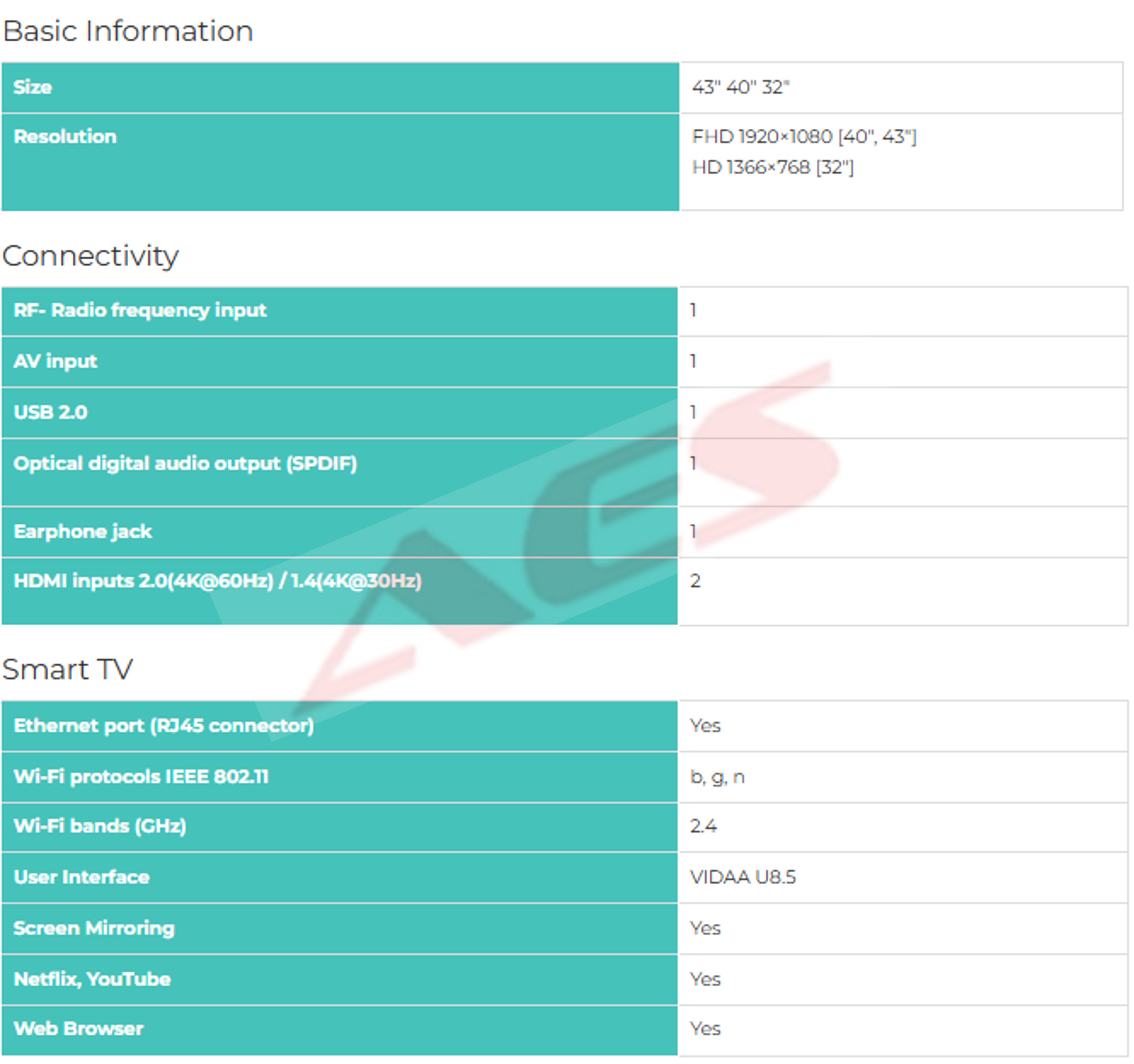Image resolution: width=1134 pixels, height=1064 pixels.
Task: Click Wi-Fi protocols IEEE 802.11 label
Action: [141, 778]
